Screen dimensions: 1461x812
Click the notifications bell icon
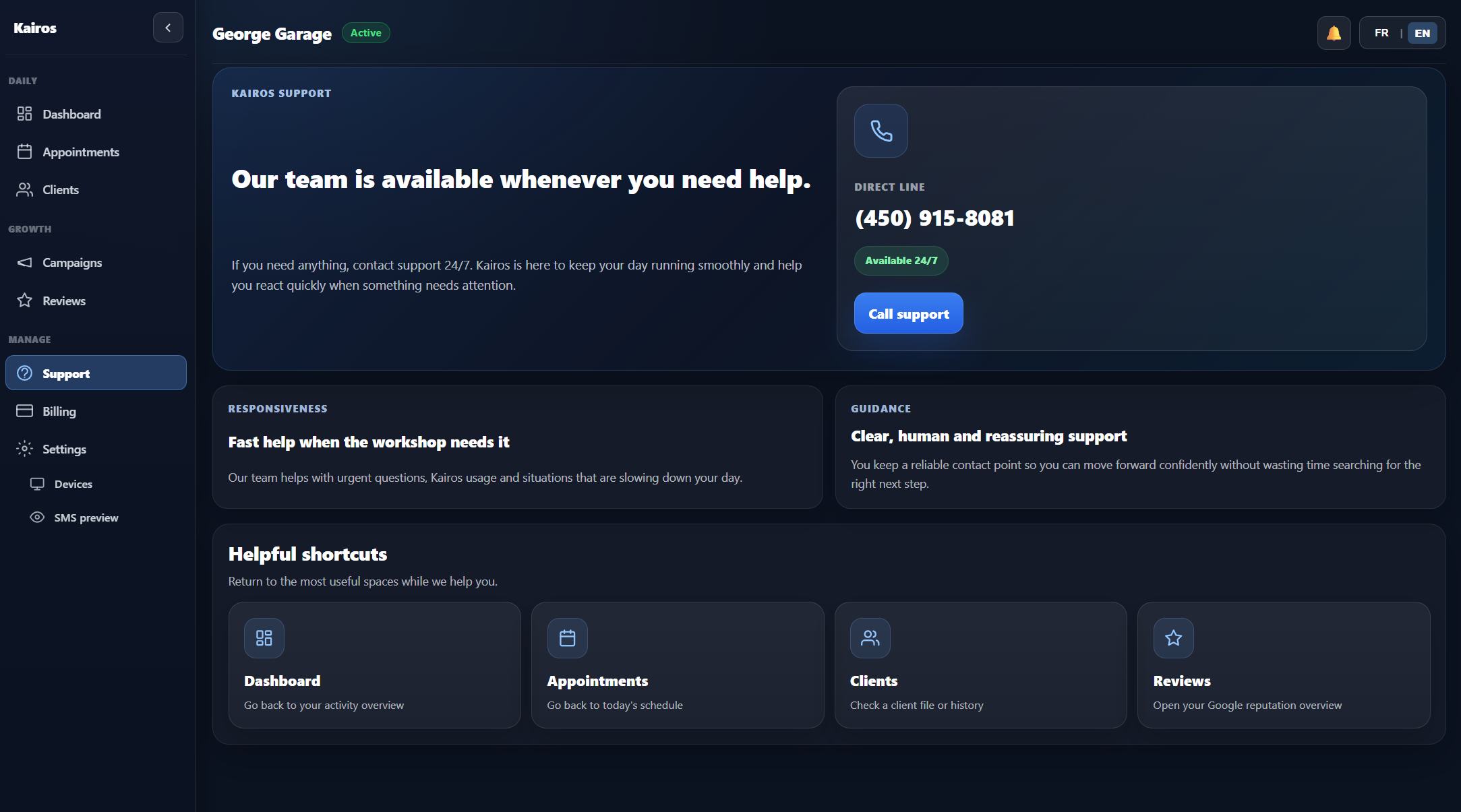point(1334,32)
